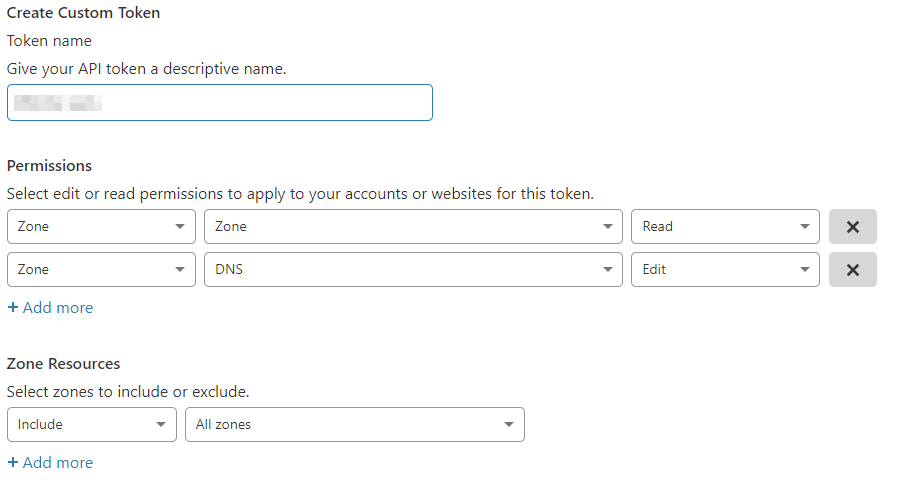Open the Include dropdown under Zone Resources
This screenshot has height=484, width=907.
click(x=91, y=425)
